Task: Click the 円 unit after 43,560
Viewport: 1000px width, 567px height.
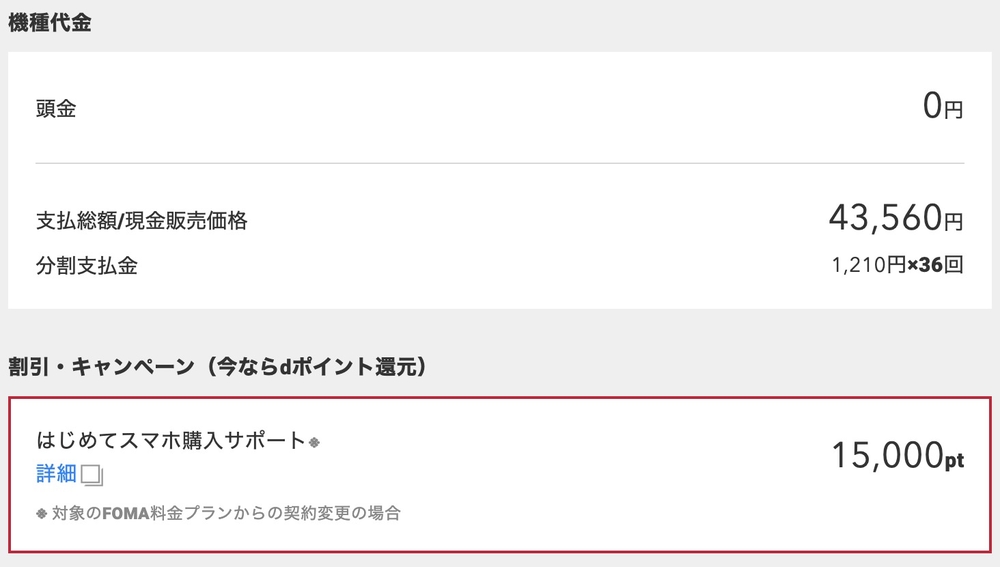Action: [954, 220]
